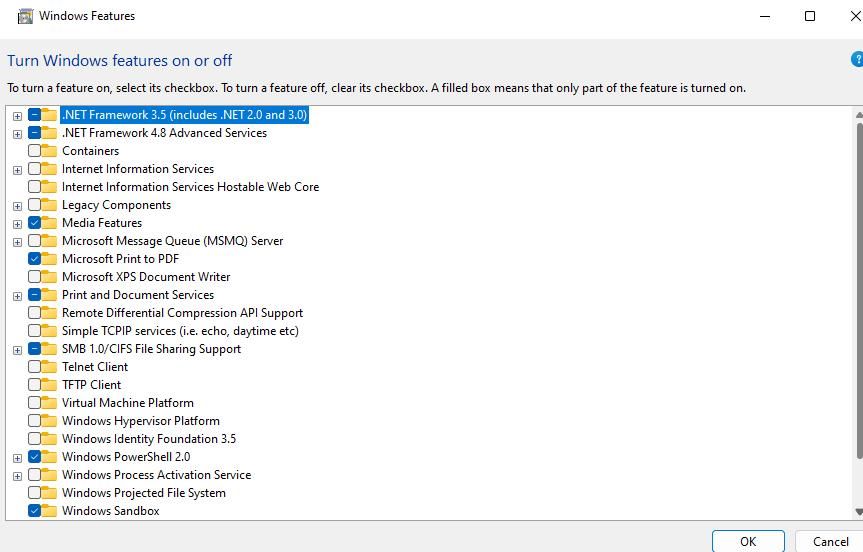Toggle SMB 1.0/CIFS File Sharing Support checkbox
This screenshot has width=863, height=552.
coord(34,349)
